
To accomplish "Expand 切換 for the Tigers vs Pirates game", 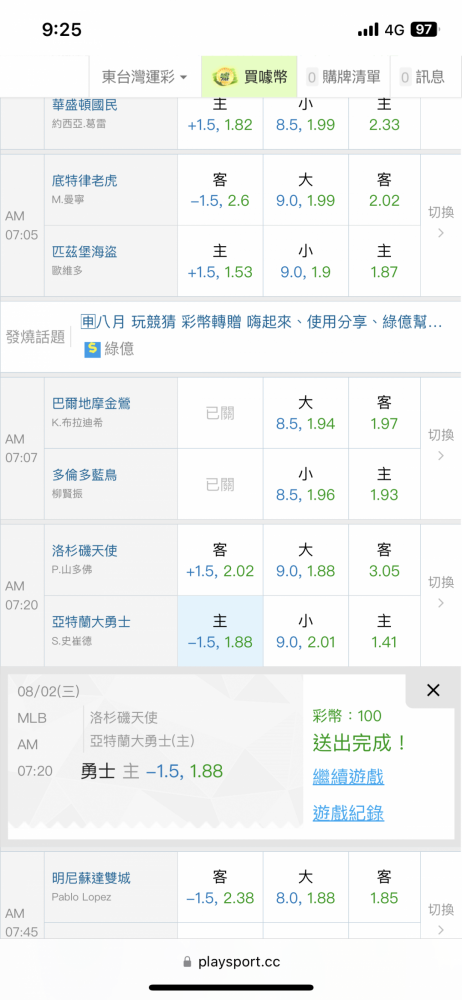I will click(x=440, y=222).
